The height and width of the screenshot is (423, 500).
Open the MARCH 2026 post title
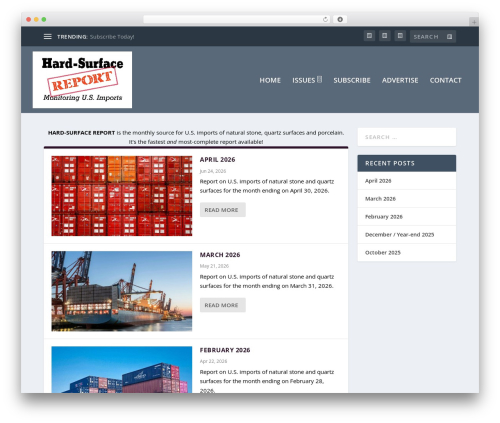(x=220, y=255)
